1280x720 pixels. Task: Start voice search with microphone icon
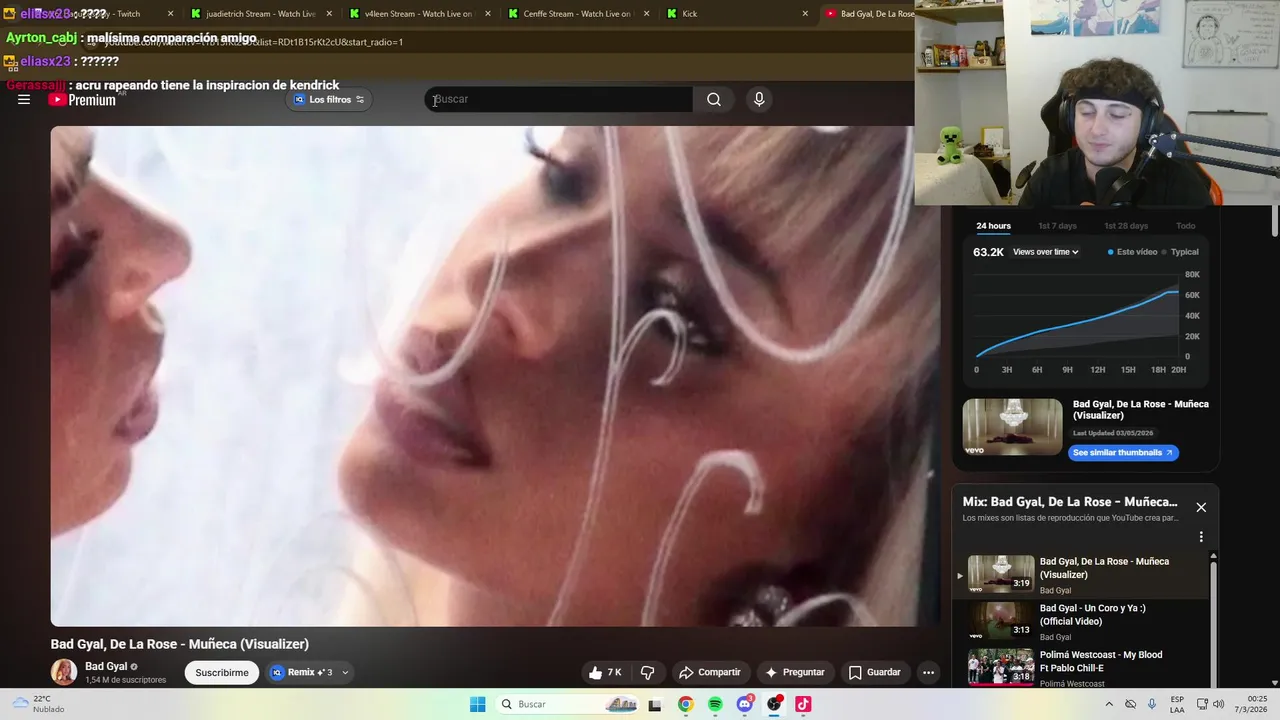(x=759, y=99)
